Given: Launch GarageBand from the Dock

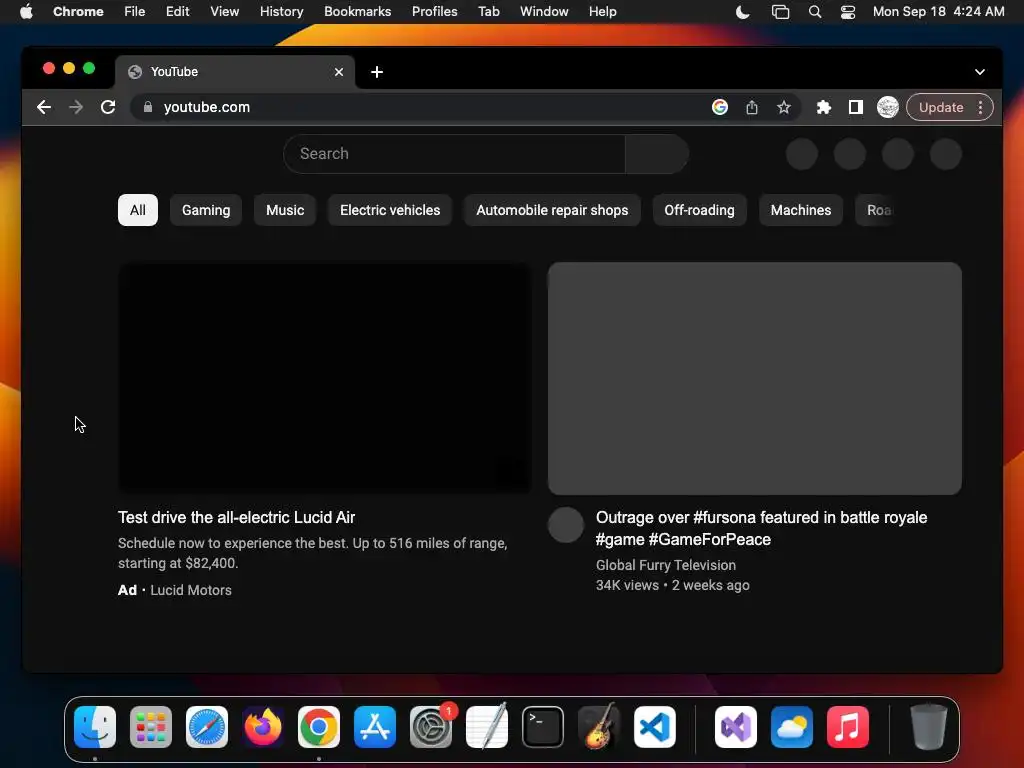Looking at the screenshot, I should 599,727.
